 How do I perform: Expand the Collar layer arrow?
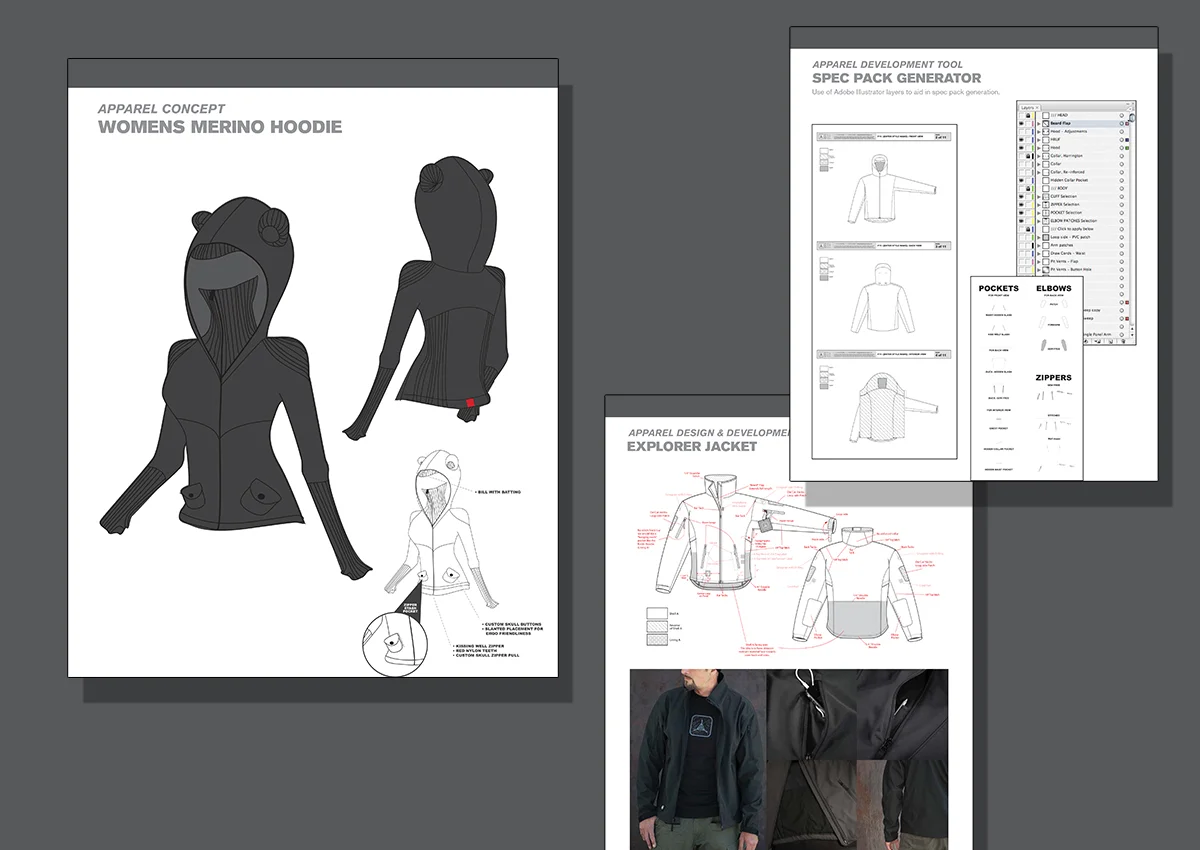(1038, 164)
